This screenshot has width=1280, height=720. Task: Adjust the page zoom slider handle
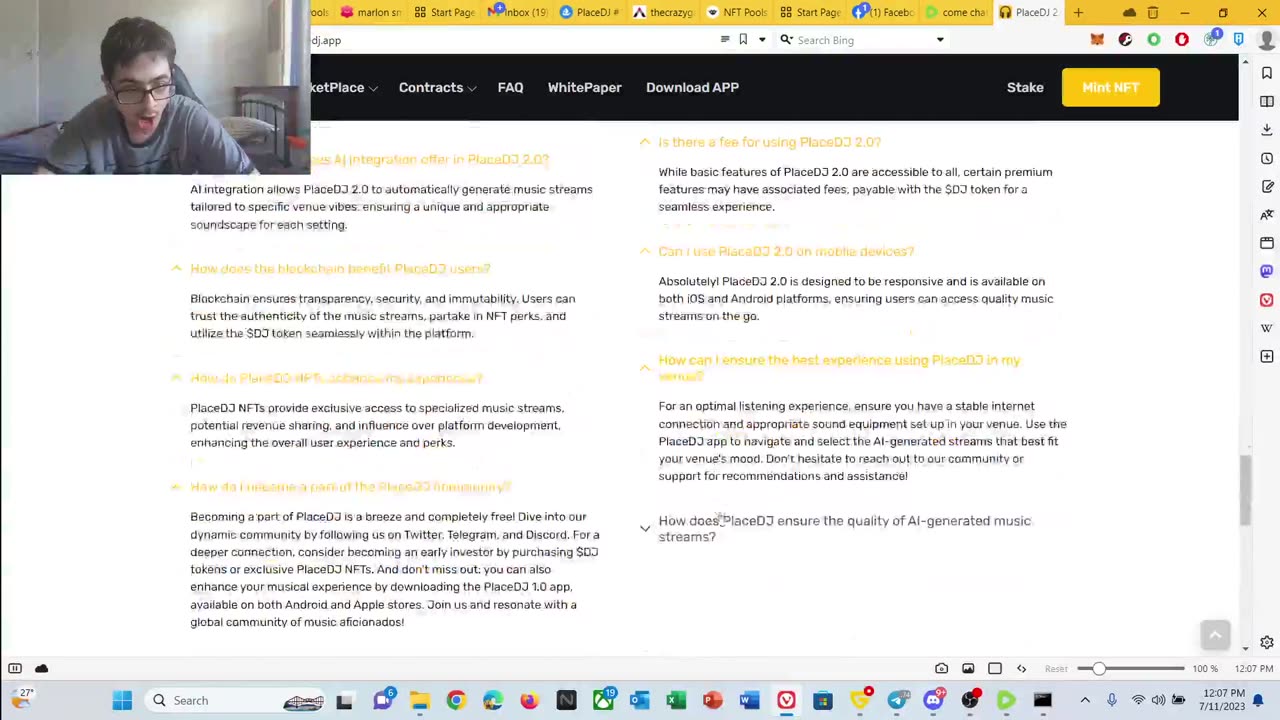coord(1098,668)
